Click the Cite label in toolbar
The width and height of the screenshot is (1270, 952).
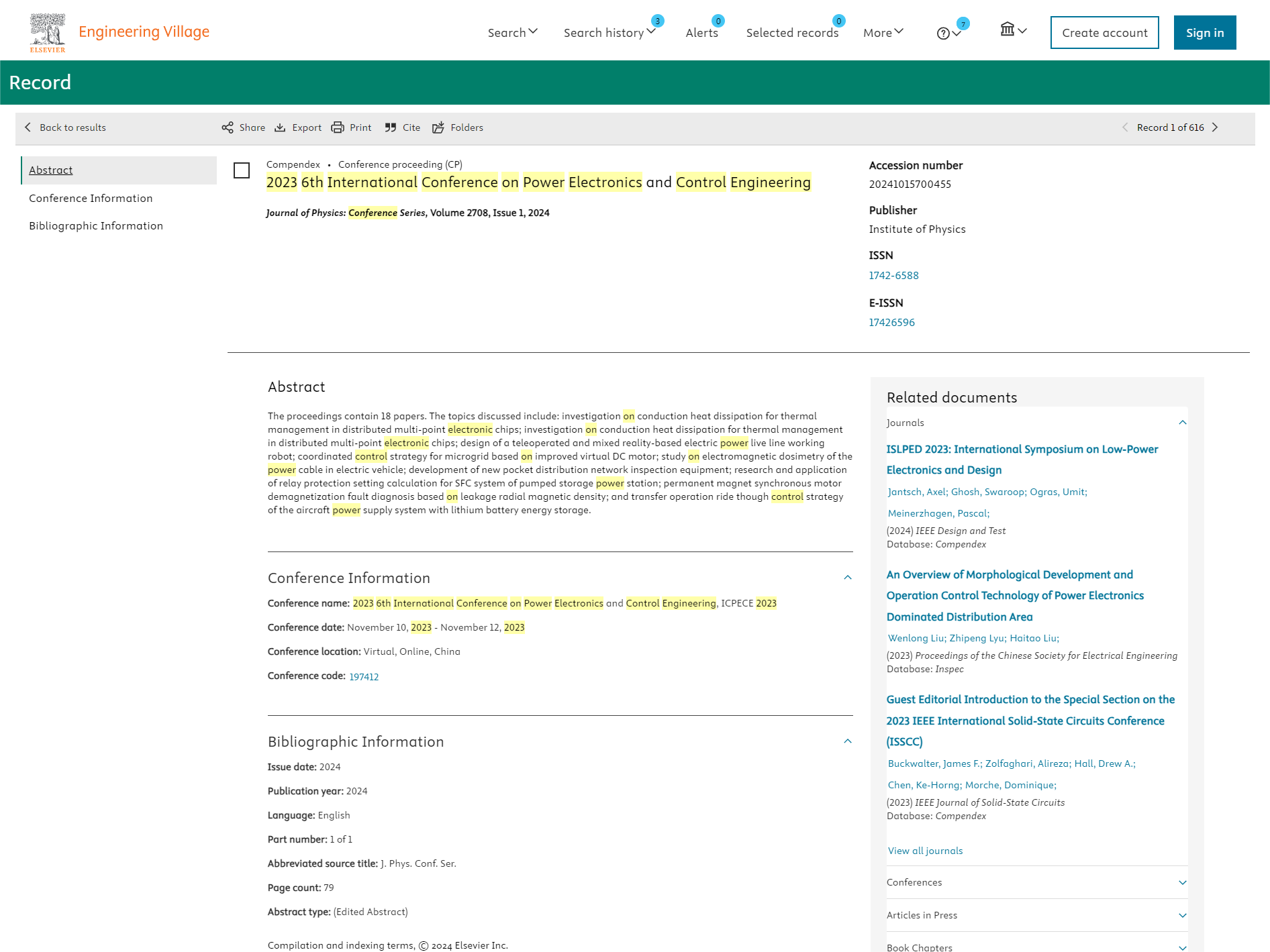[x=411, y=127]
